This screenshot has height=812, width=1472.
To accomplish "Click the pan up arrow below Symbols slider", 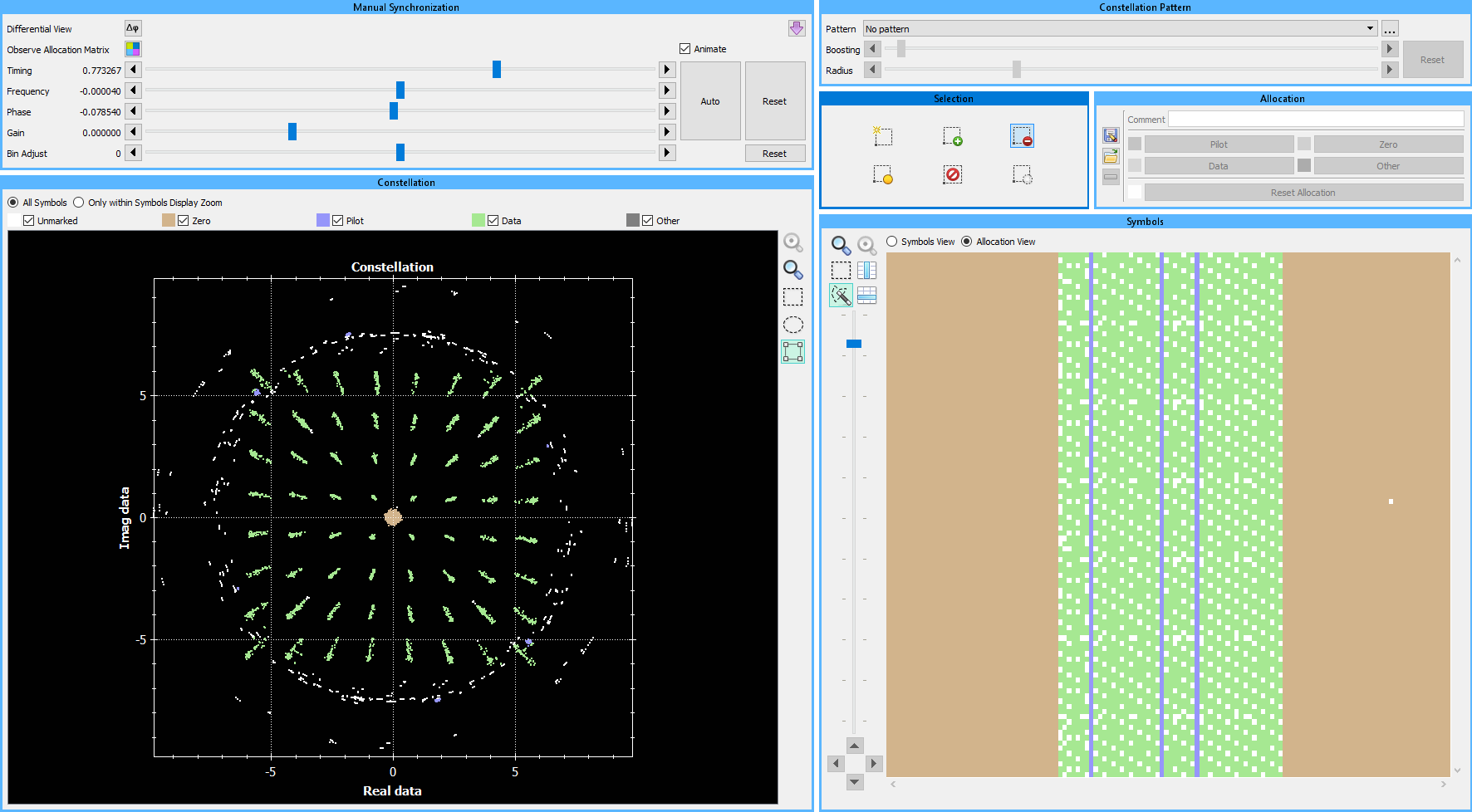I will point(855,746).
